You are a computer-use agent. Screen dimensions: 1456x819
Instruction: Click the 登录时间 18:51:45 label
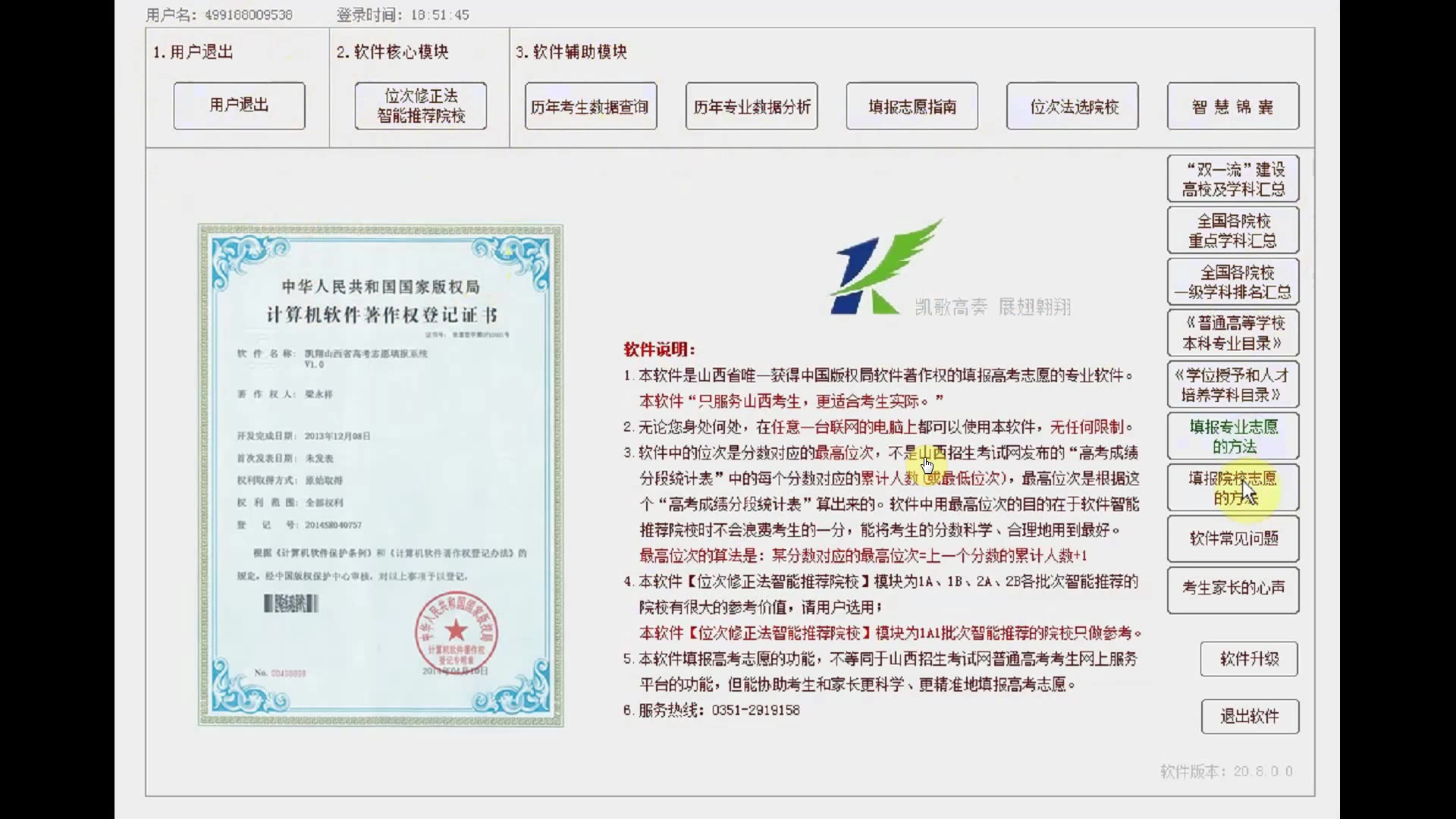403,14
